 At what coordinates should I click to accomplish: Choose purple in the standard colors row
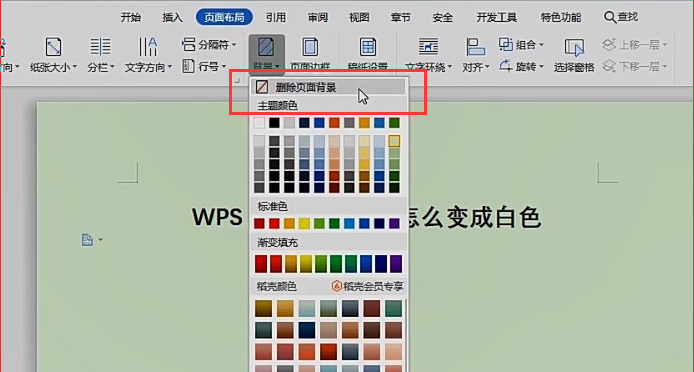394,223
